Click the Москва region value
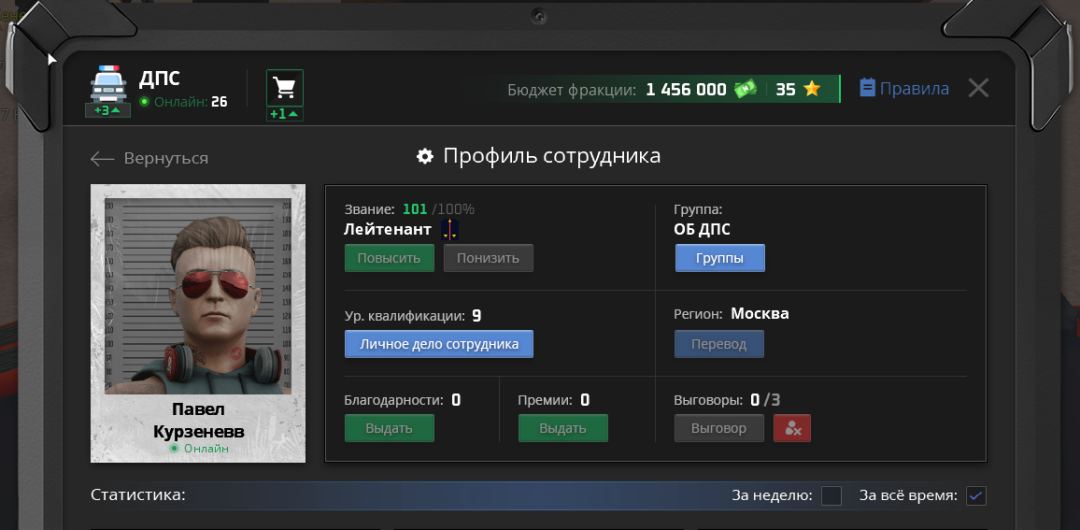 coord(760,314)
